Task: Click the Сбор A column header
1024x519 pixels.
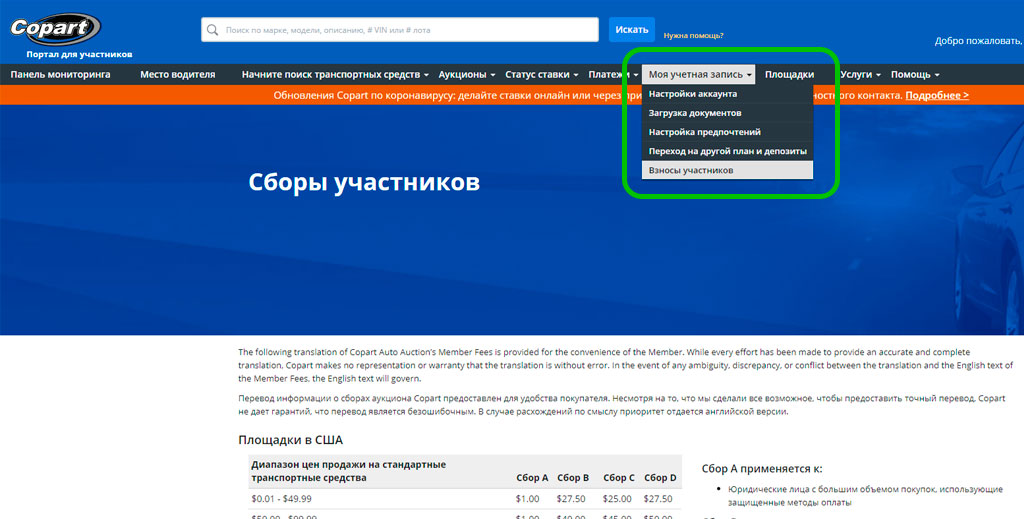Action: pos(532,478)
